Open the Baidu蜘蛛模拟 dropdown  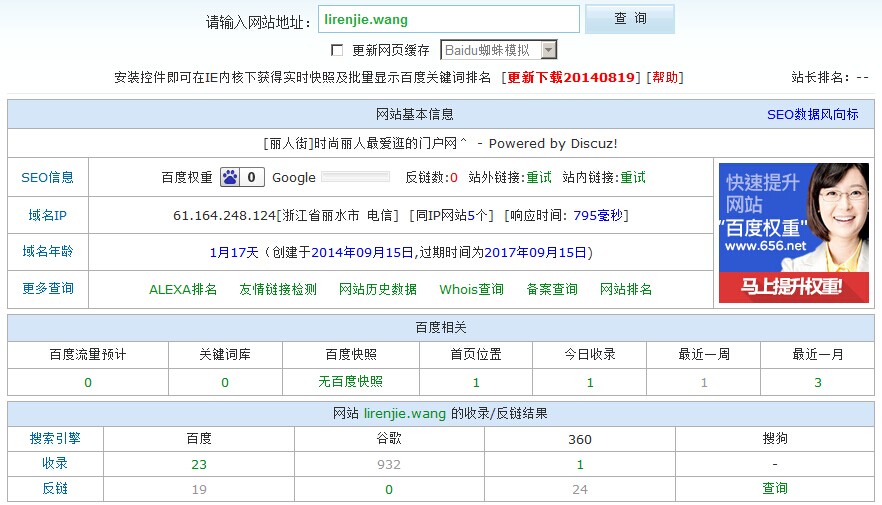click(498, 50)
